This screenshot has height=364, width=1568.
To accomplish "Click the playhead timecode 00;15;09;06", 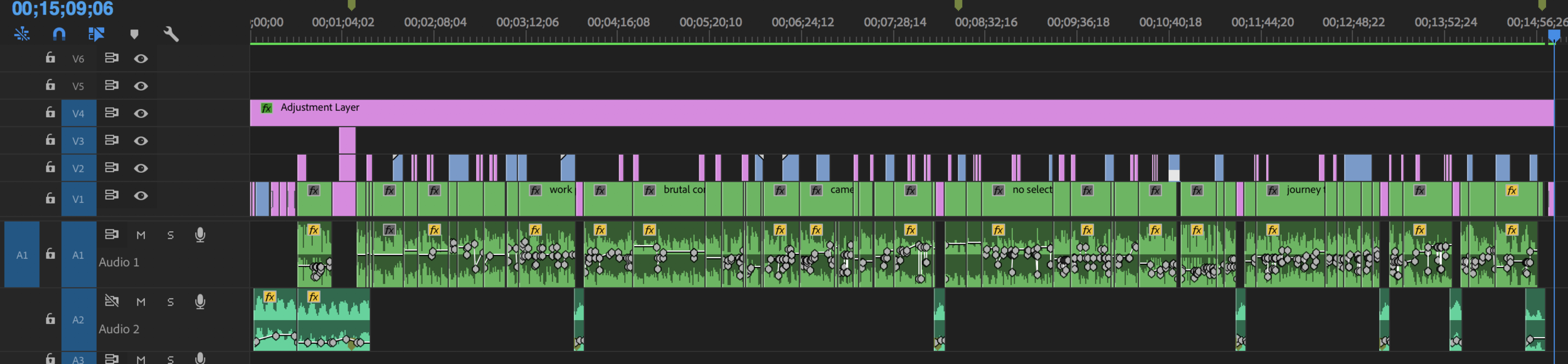I will coord(63,9).
